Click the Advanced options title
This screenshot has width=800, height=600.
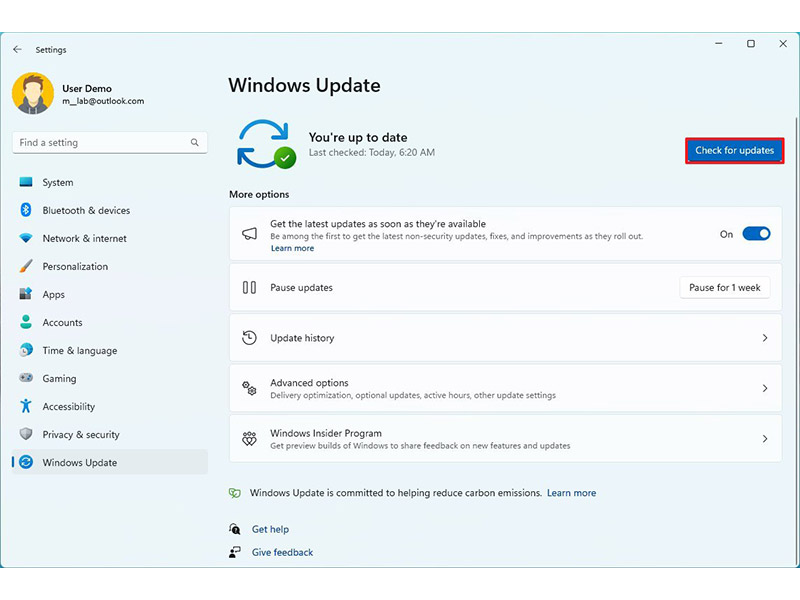click(x=309, y=383)
